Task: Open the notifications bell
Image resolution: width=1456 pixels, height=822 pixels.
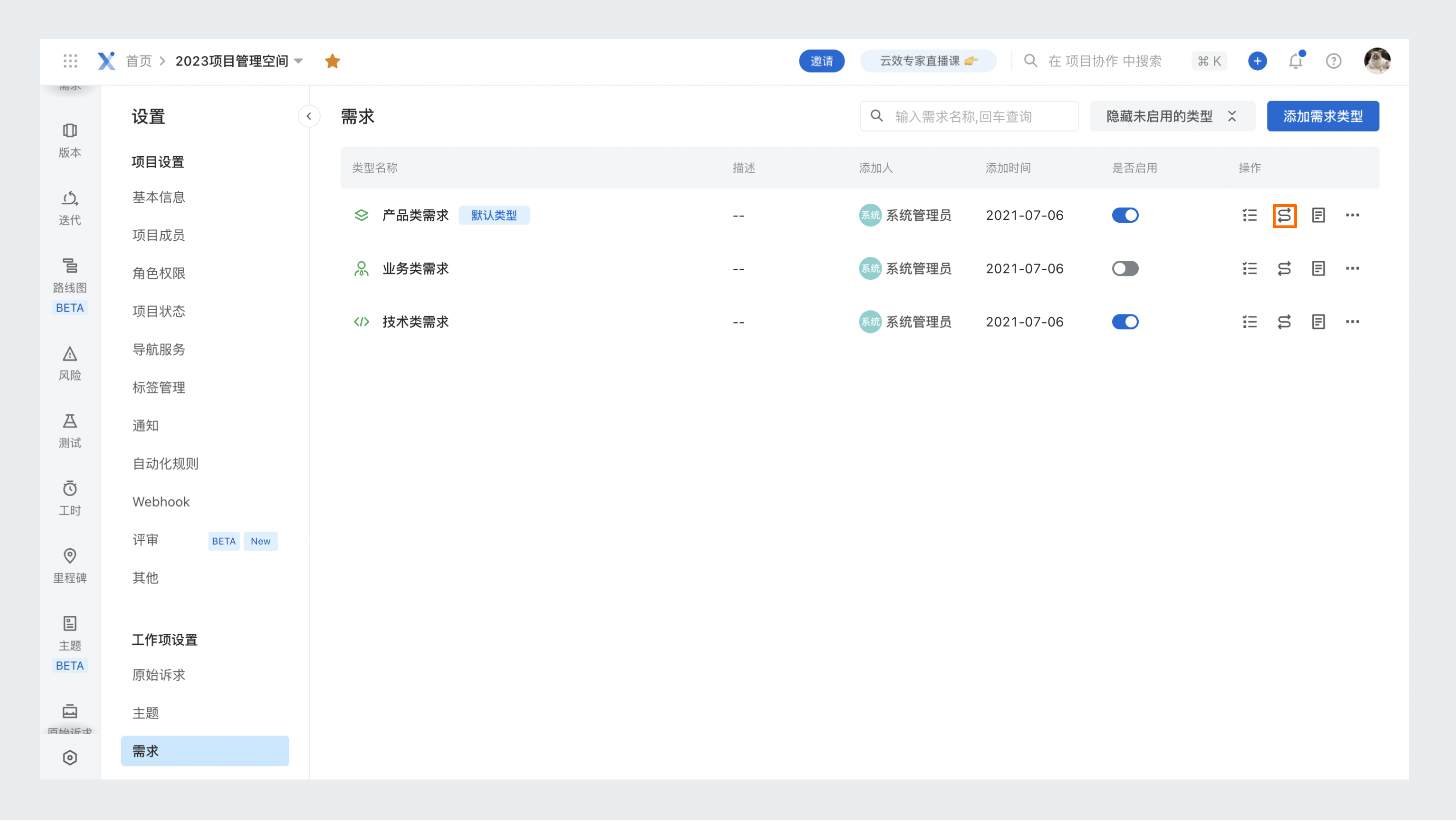Action: pos(1295,61)
